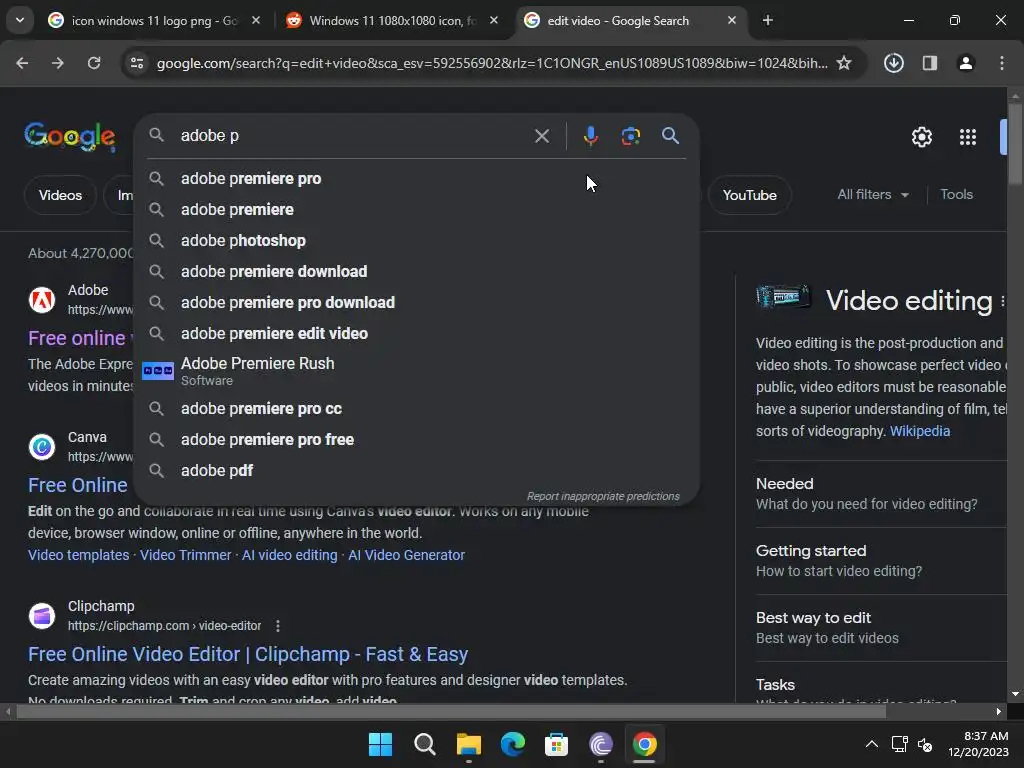Choose suggestion 'adobe premiere edit video'

[416, 334]
